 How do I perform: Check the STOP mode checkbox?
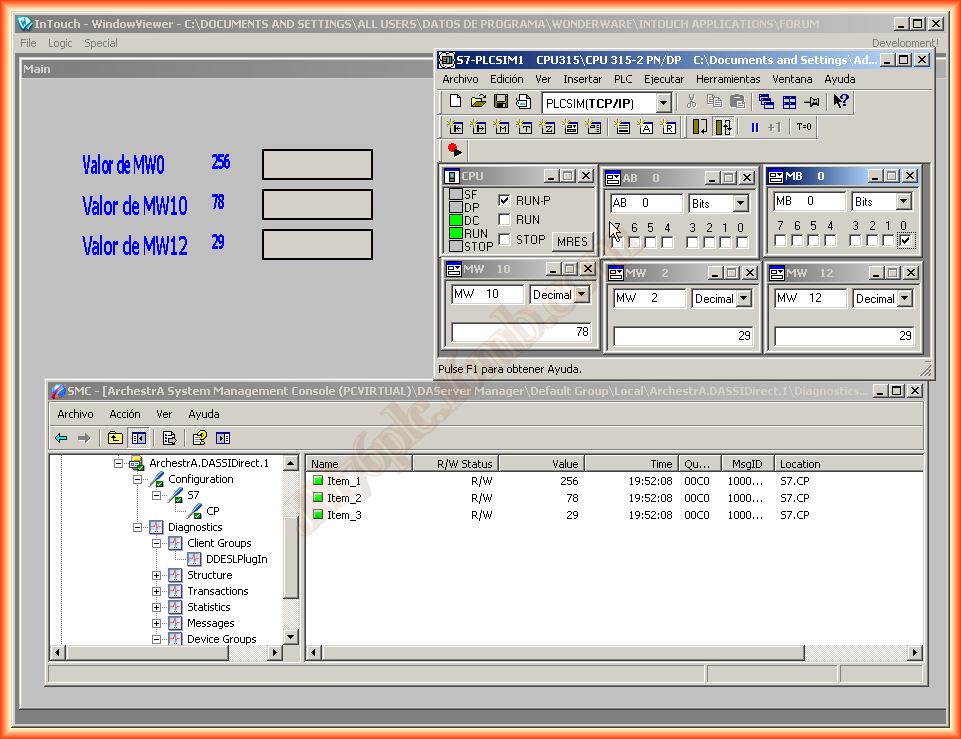point(505,240)
